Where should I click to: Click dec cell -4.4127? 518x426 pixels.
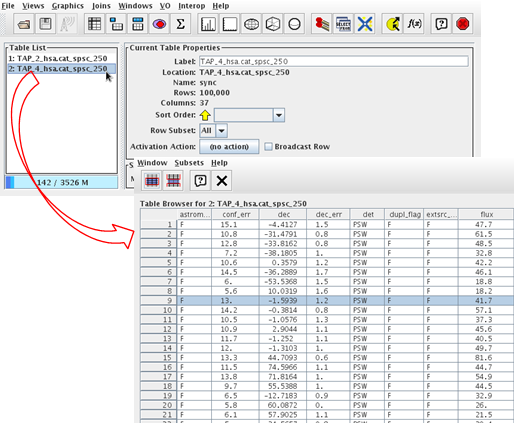tap(283, 225)
